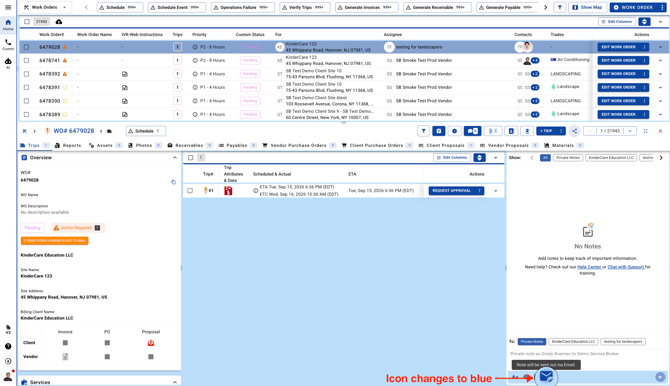Screen dimensions: 670x386
Task: Toggle the email notification envelope icon
Action: (546, 377)
